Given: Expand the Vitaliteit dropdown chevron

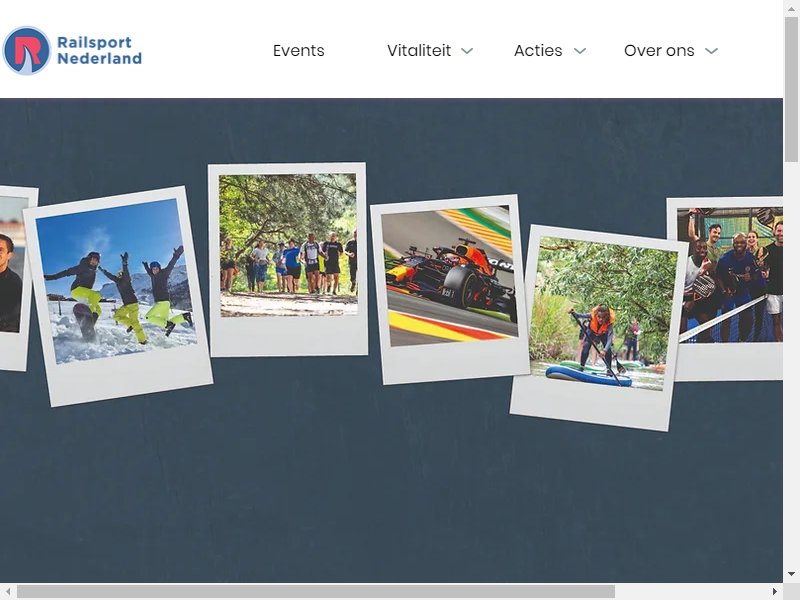Looking at the screenshot, I should (x=467, y=51).
